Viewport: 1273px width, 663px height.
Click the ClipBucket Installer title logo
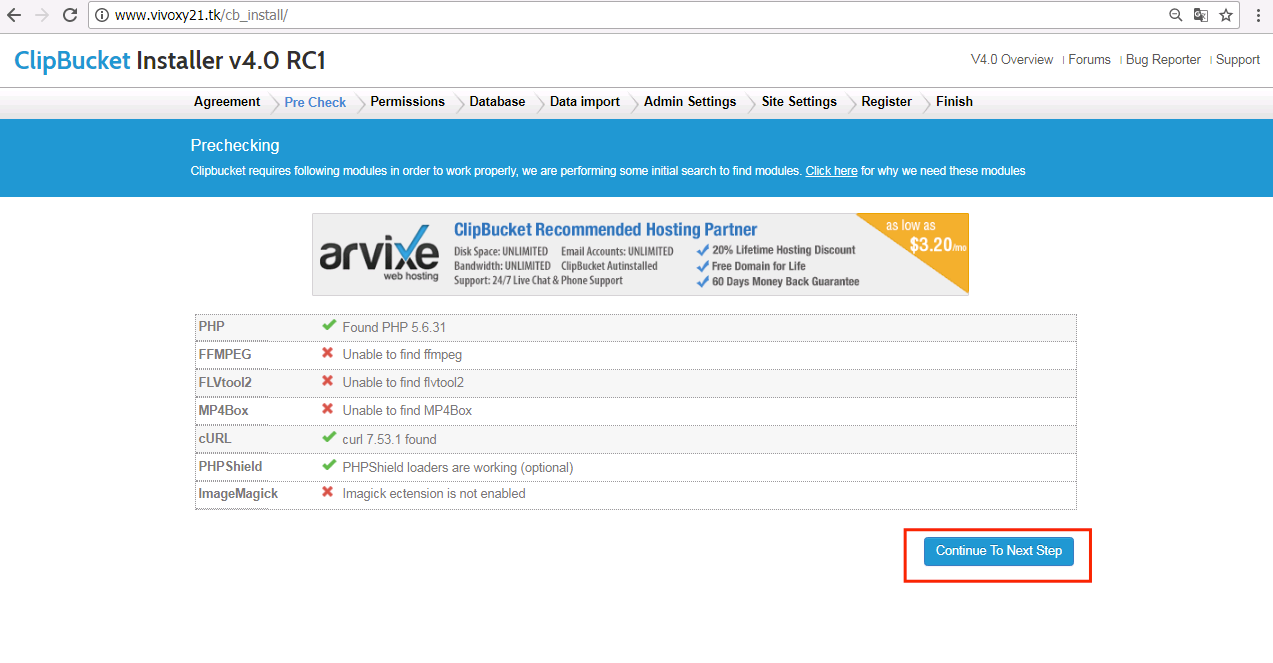coord(170,61)
